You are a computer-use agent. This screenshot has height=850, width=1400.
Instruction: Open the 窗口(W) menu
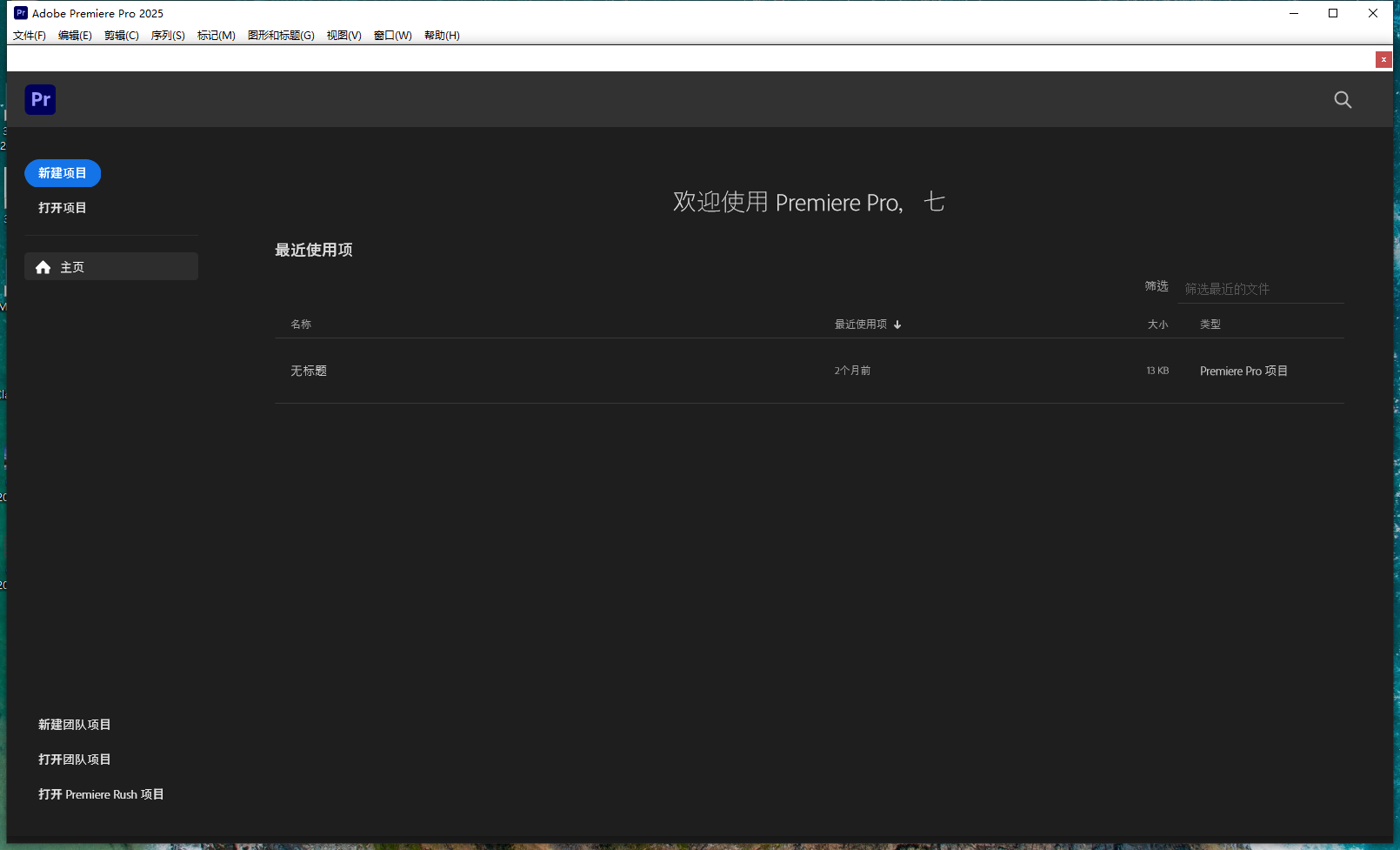coord(392,35)
